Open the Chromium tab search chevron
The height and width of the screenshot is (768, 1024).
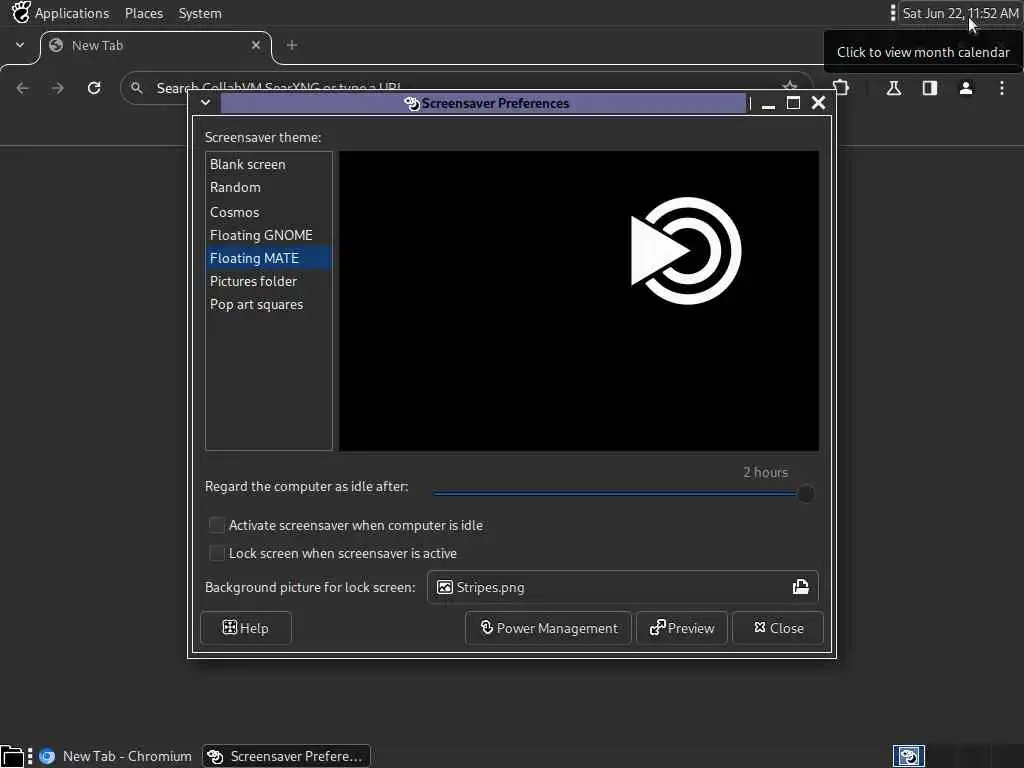[x=20, y=45]
